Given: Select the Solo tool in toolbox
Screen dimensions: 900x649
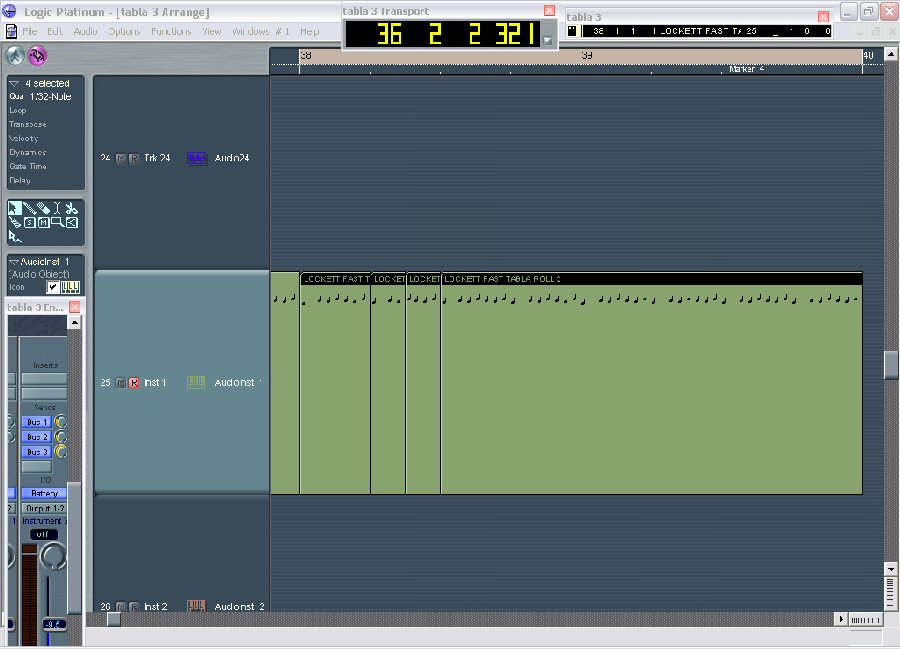Looking at the screenshot, I should point(30,222).
